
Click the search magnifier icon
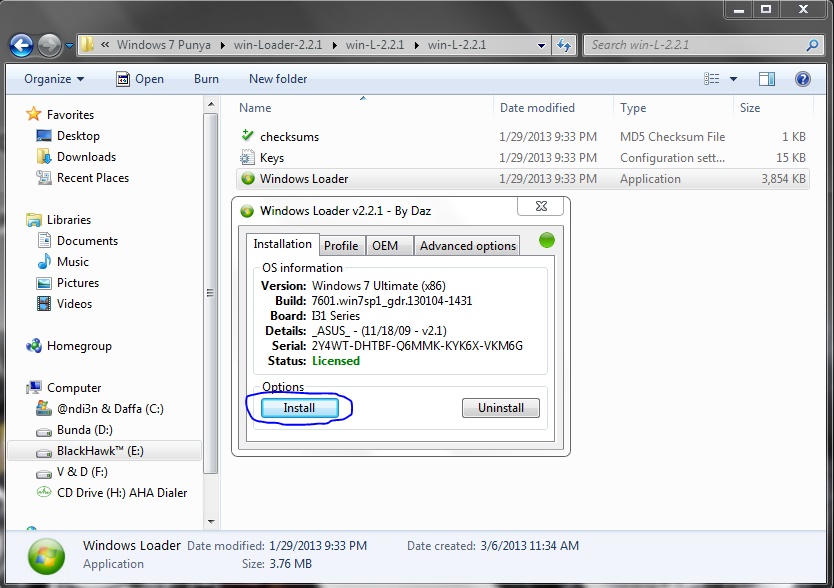pos(812,45)
